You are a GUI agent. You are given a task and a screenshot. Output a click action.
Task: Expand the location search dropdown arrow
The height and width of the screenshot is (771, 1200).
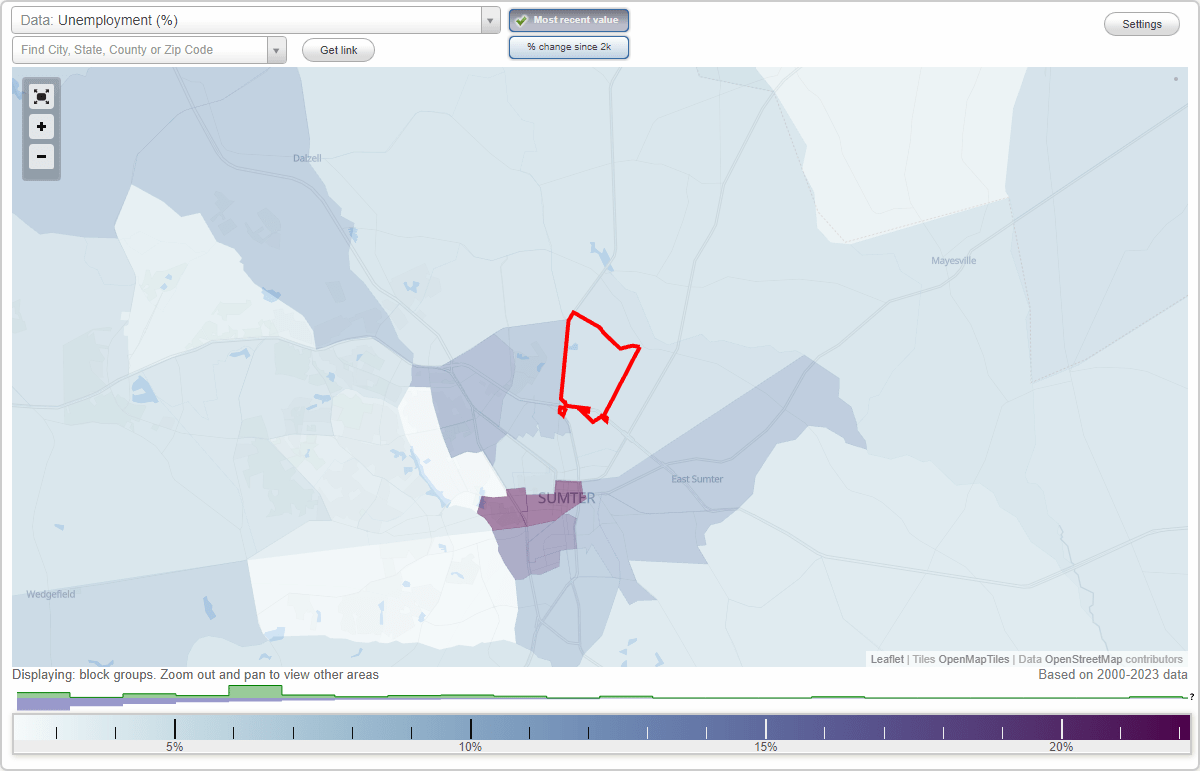coord(277,49)
